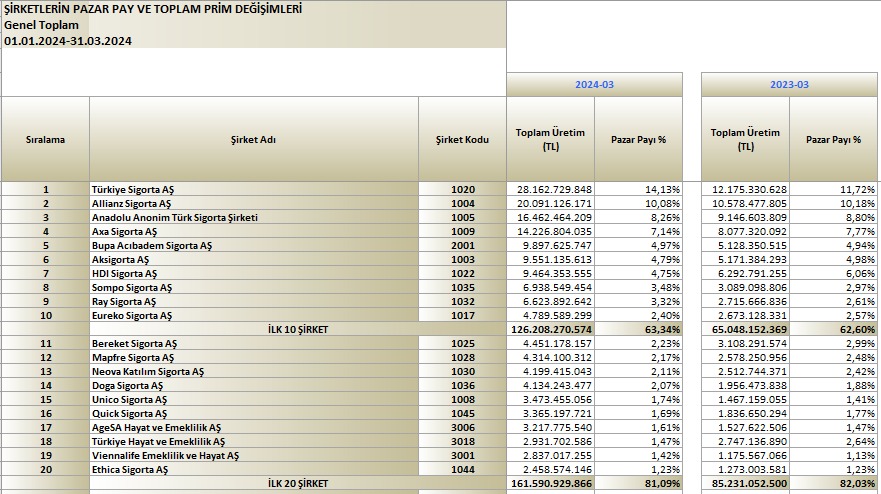Select value 9.464.353.555 for HDI Sigorta

[x=551, y=274]
